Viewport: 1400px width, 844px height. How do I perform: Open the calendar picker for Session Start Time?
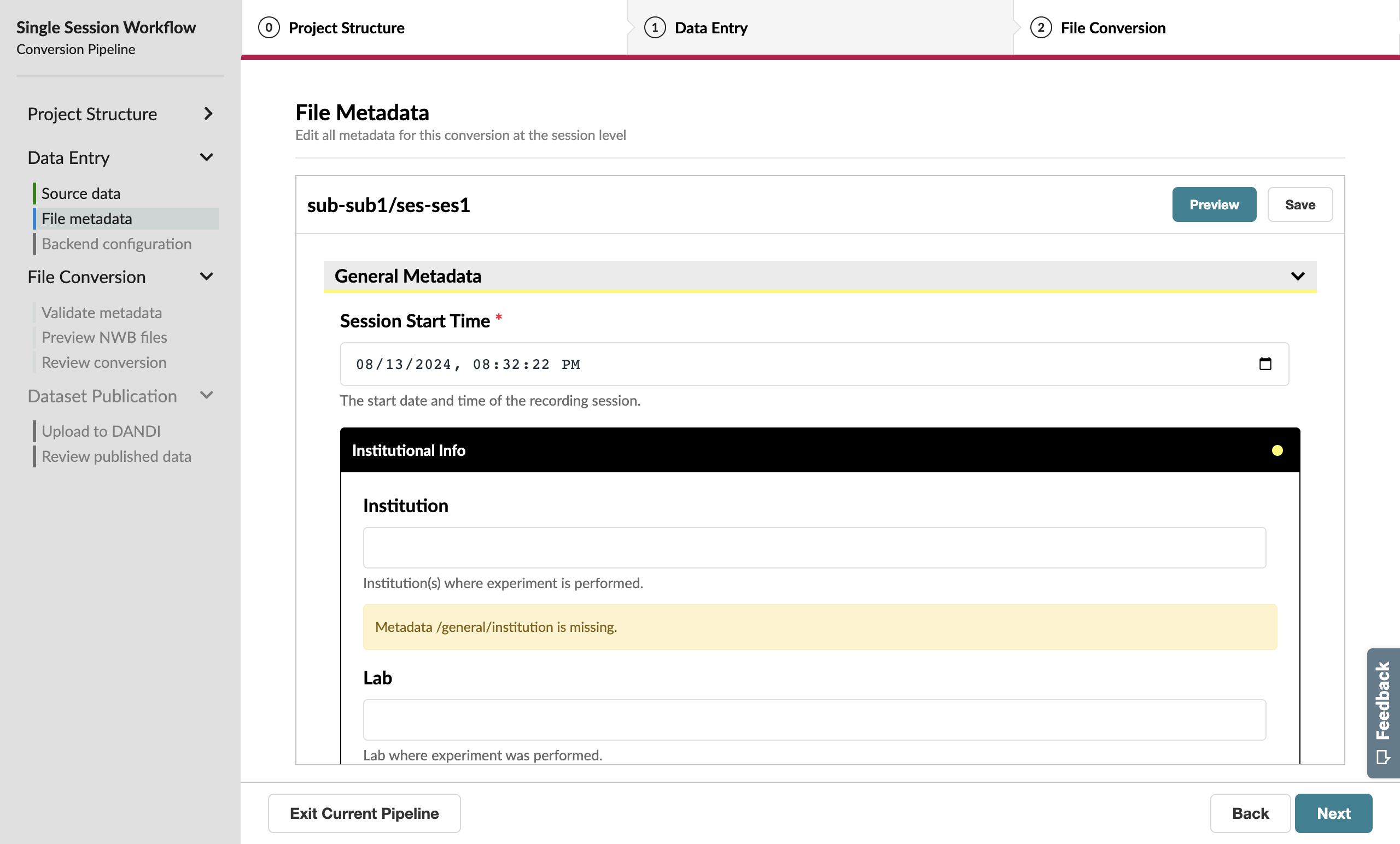1265,364
